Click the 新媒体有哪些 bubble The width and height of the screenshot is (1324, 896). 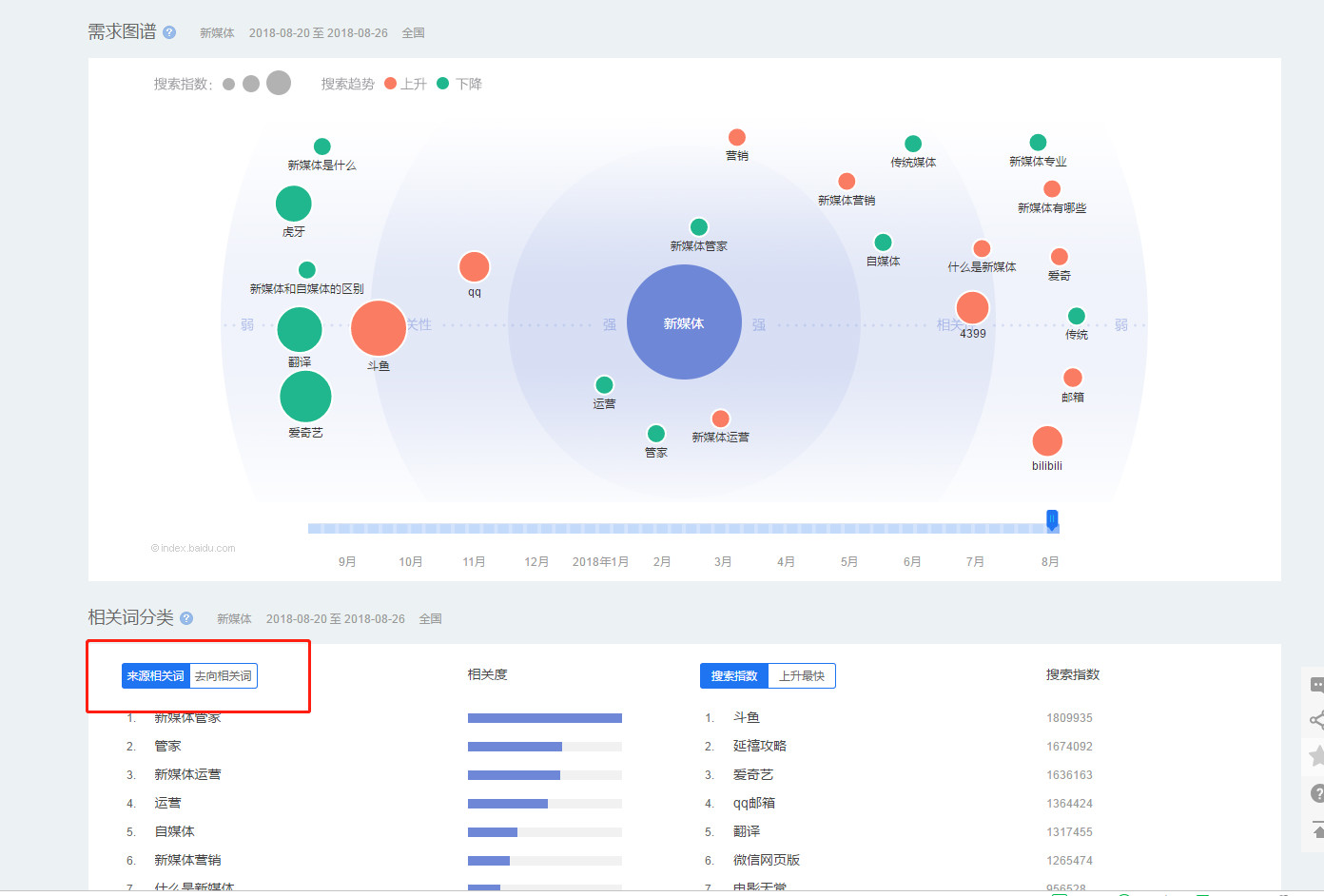[x=1052, y=189]
